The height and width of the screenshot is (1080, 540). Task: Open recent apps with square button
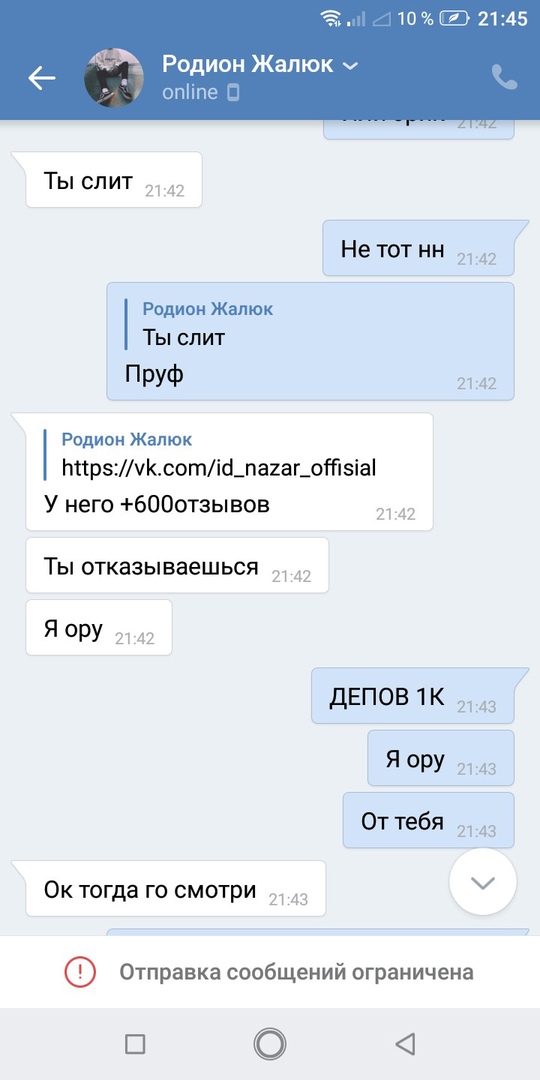click(135, 1044)
